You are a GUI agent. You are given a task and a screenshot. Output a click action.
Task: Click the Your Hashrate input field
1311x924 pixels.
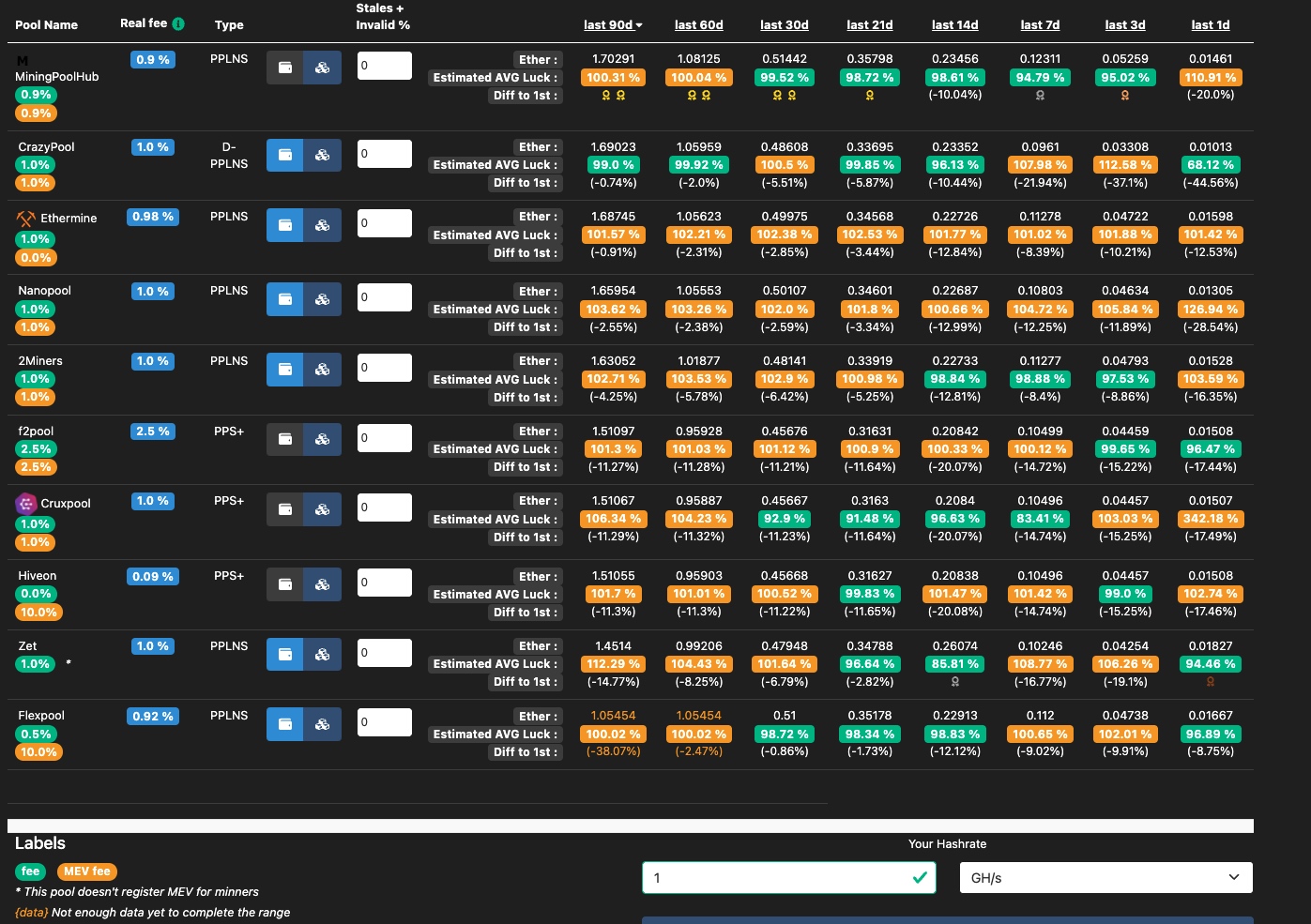(788, 878)
